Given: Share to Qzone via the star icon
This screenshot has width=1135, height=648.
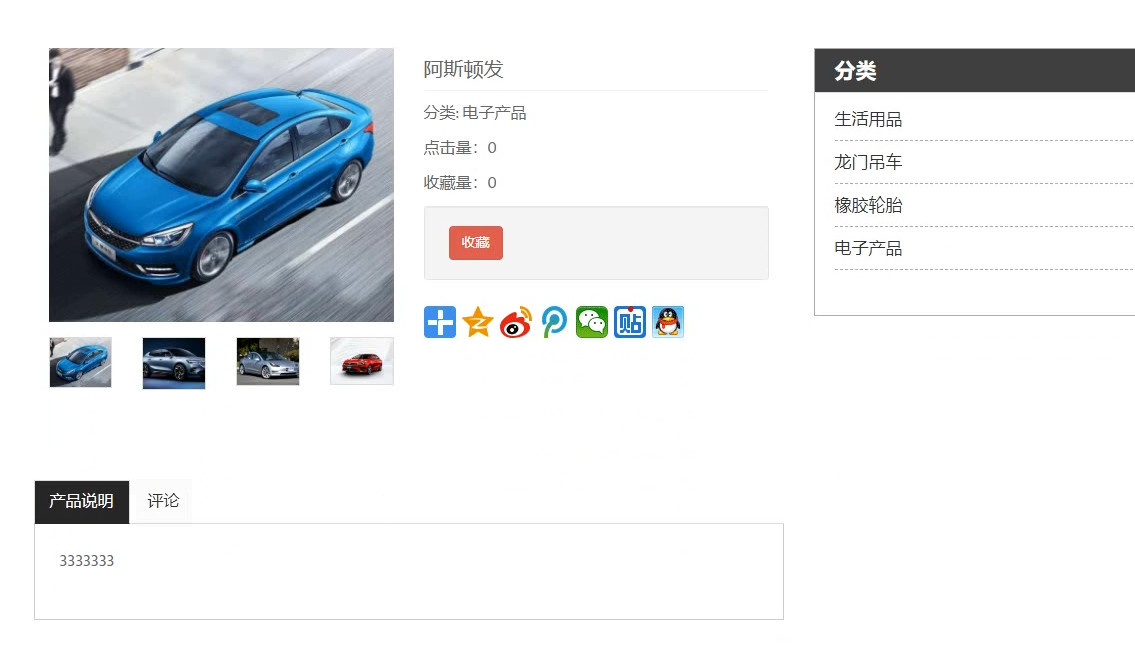Looking at the screenshot, I should (478, 322).
